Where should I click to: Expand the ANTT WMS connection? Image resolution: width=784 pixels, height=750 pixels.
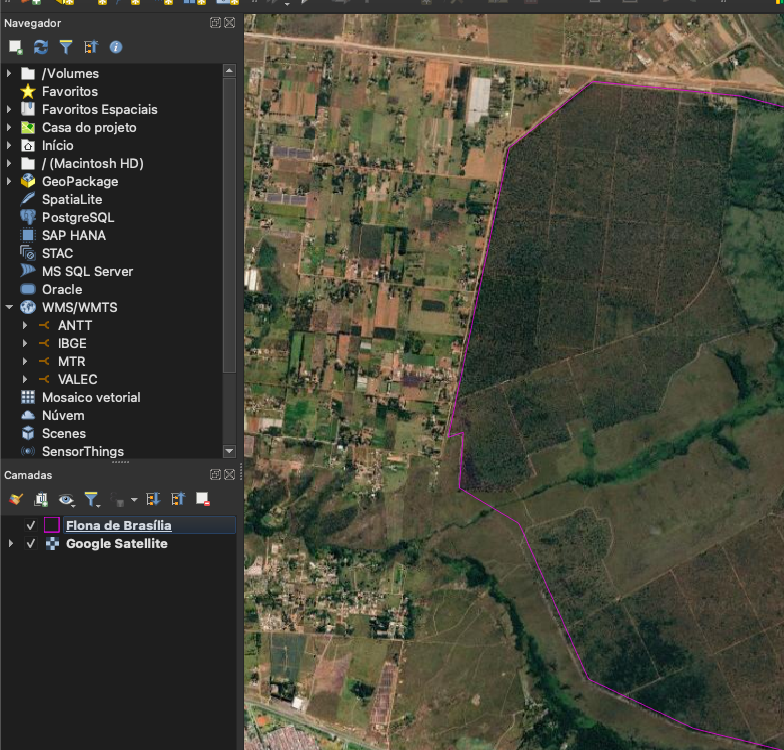click(24, 326)
